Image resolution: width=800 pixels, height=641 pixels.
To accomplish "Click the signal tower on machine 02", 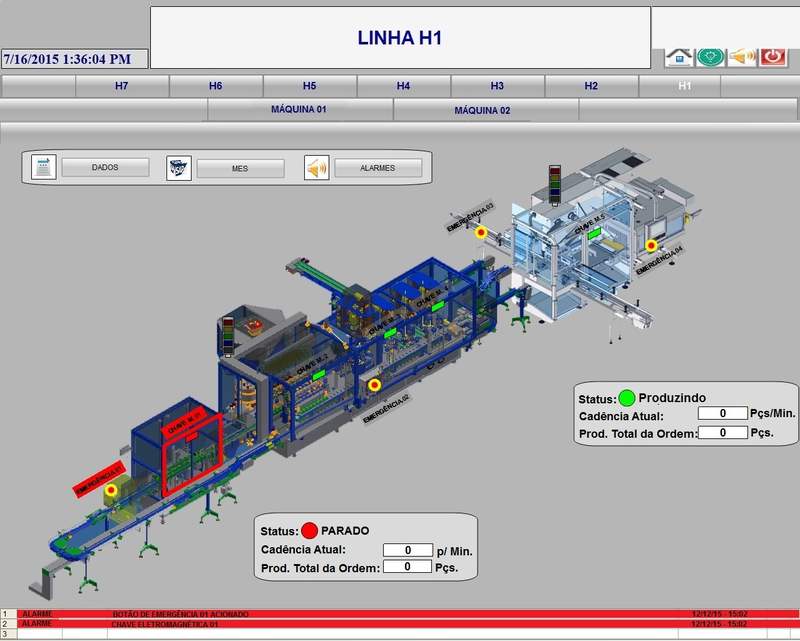I will coord(555,184).
